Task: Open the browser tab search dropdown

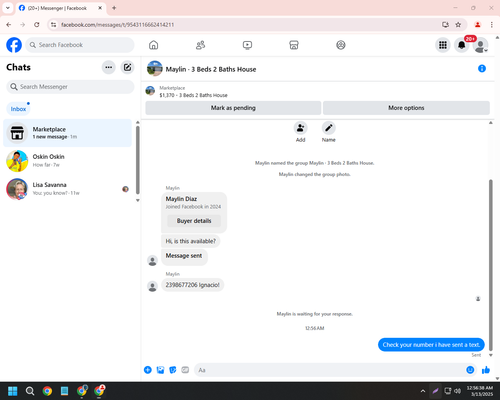Action: click(x=8, y=8)
